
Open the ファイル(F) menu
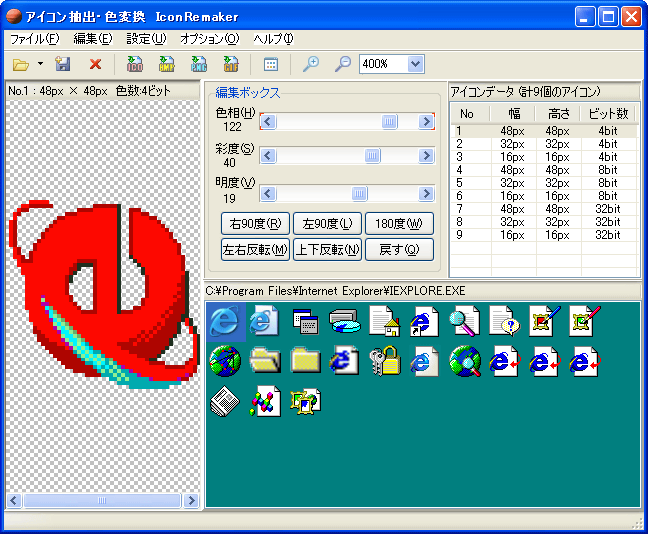click(x=35, y=39)
